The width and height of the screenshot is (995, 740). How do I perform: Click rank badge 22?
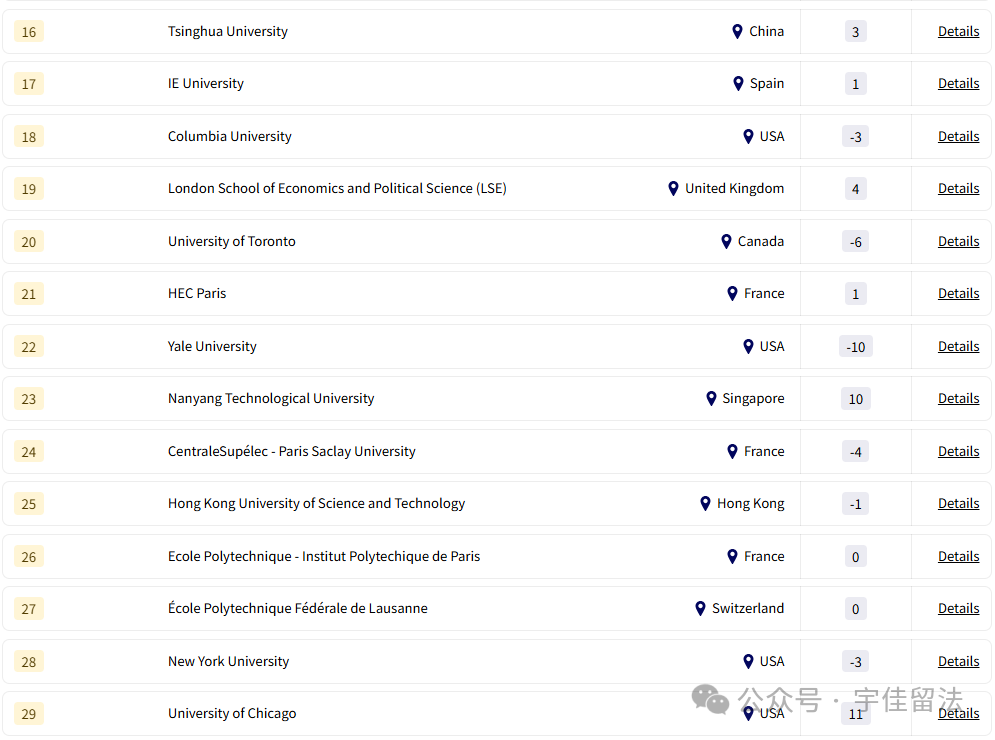(29, 347)
